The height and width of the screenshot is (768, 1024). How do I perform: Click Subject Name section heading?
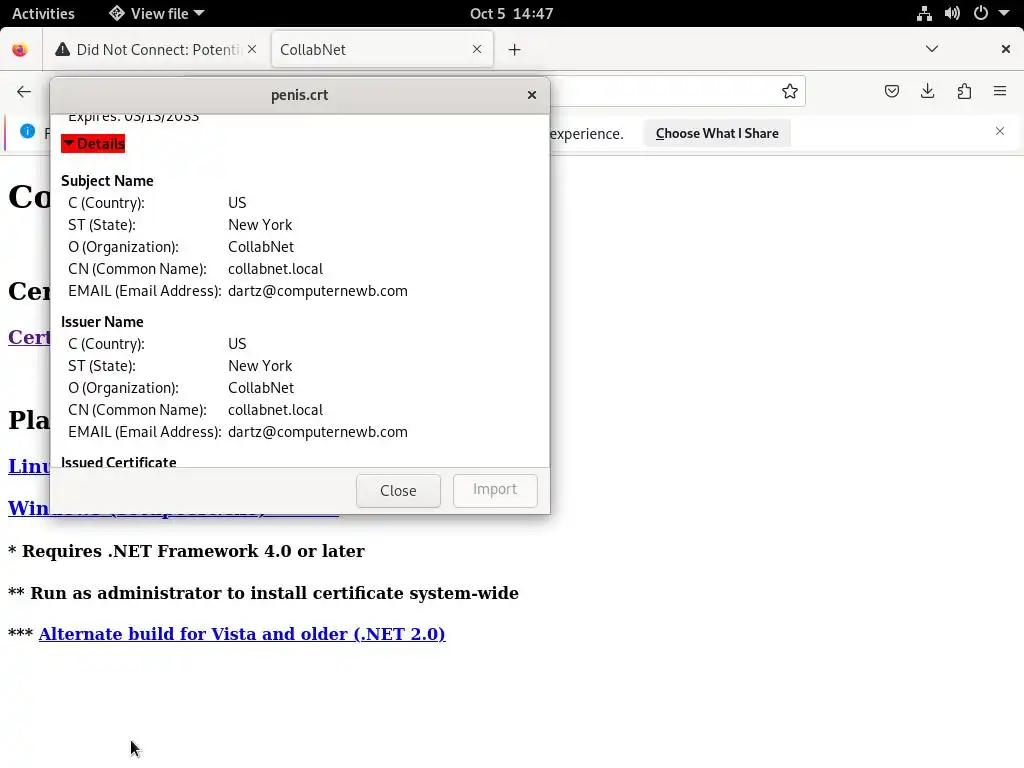click(x=107, y=181)
